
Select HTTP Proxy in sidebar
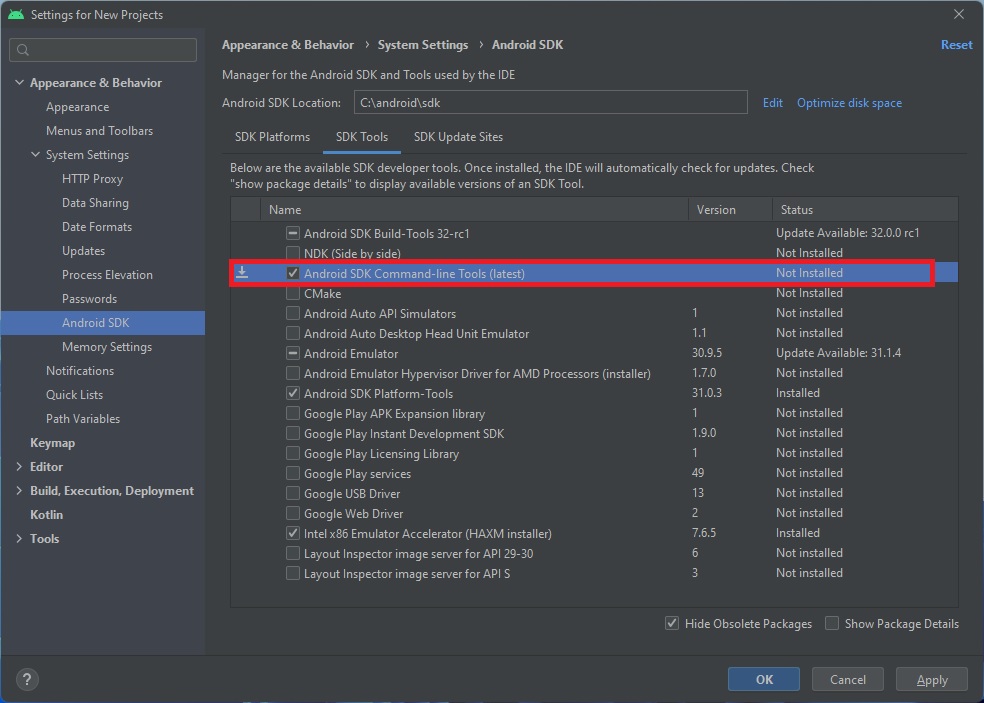(92, 179)
